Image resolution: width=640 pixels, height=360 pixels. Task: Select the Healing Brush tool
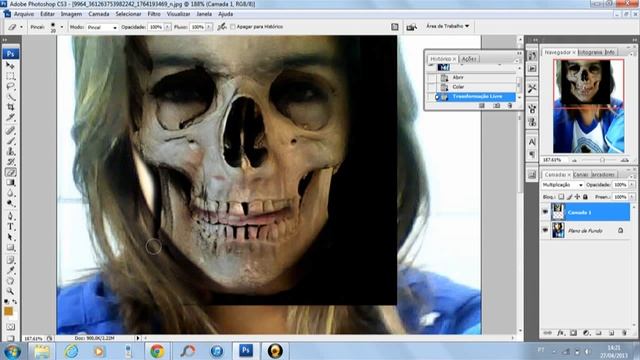pyautogui.click(x=10, y=131)
